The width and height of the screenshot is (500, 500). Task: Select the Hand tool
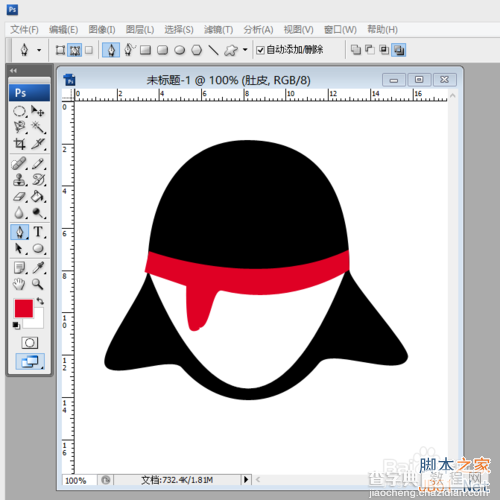tap(19, 284)
